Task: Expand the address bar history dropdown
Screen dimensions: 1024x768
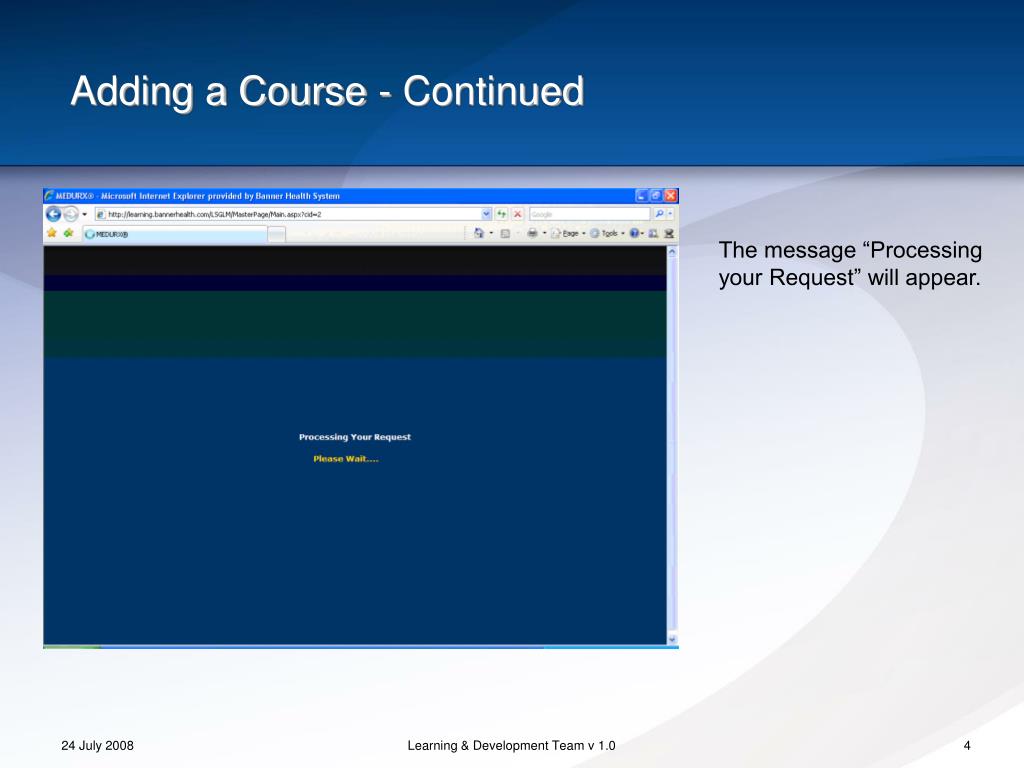Action: click(487, 214)
